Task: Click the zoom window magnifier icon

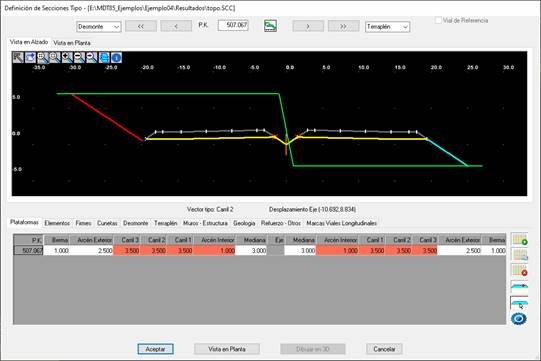Action: point(42,57)
